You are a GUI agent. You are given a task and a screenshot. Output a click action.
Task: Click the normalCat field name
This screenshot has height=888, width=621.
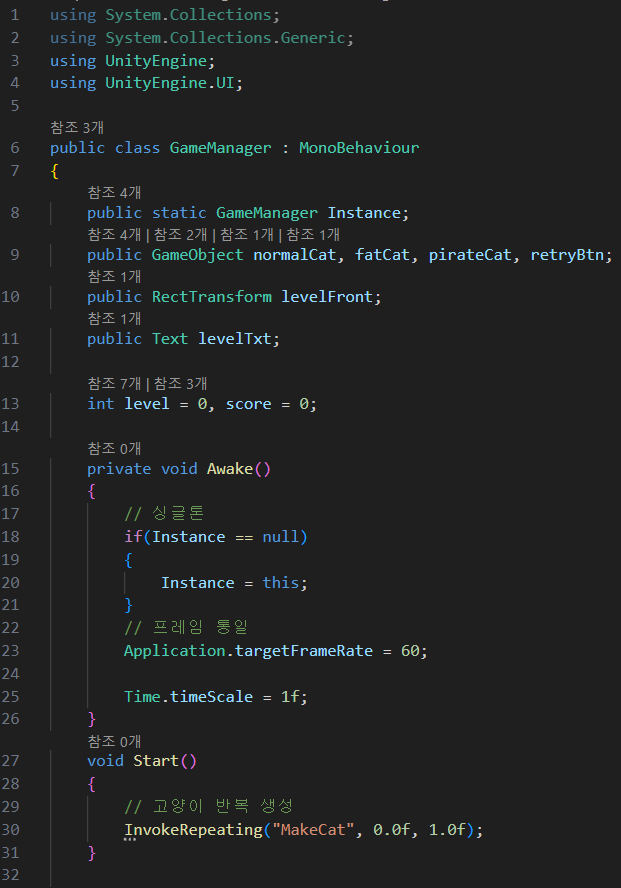(294, 255)
